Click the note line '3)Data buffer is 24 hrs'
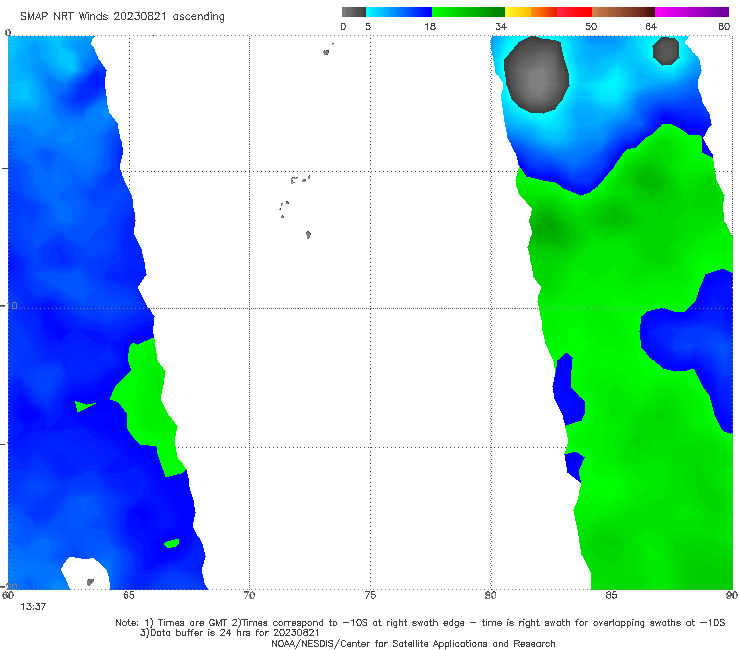Screen dimensions: 740x650 229,633
